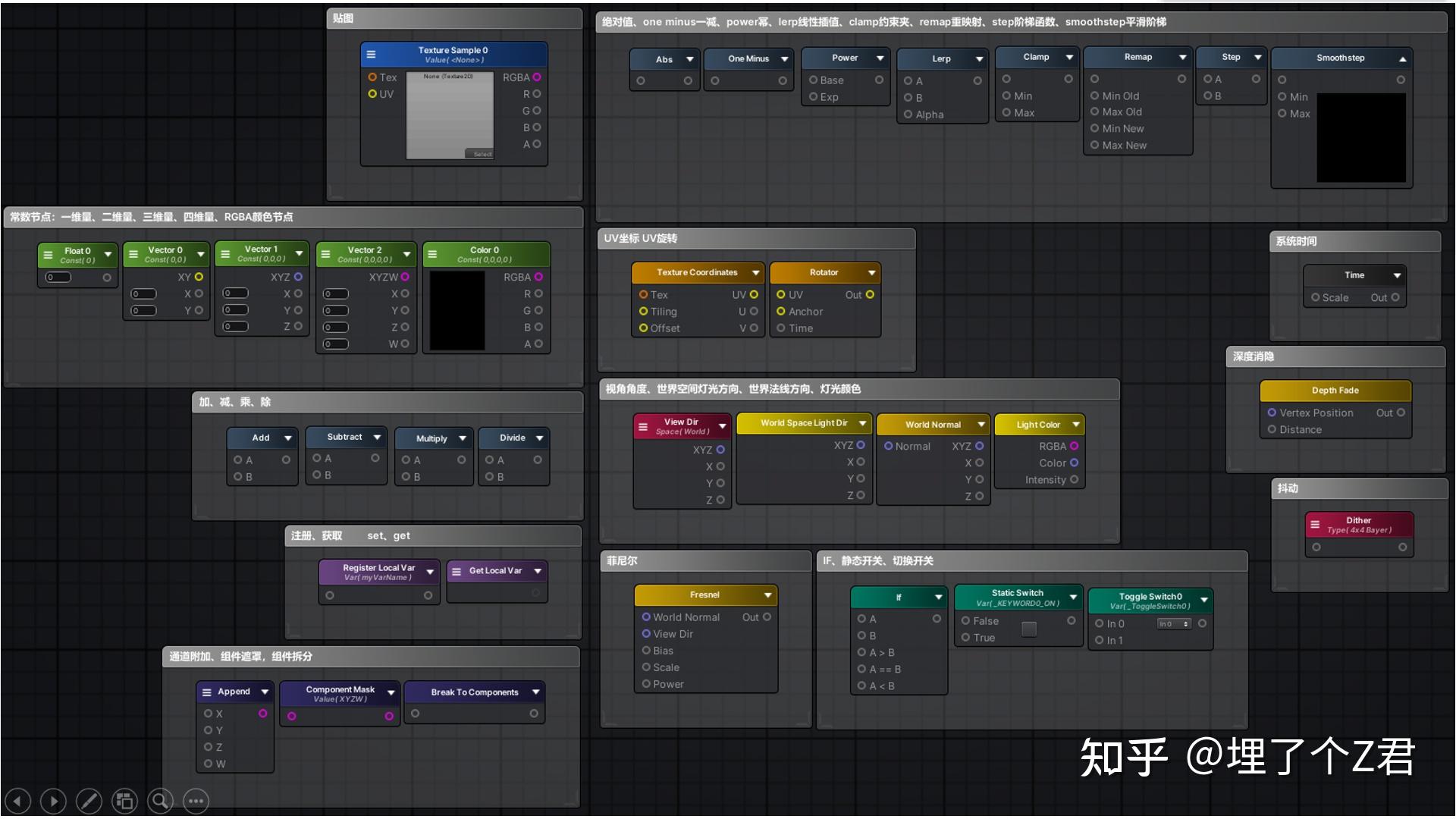Open the Time node dropdown arrow
The width and height of the screenshot is (1456, 819).
click(1397, 275)
